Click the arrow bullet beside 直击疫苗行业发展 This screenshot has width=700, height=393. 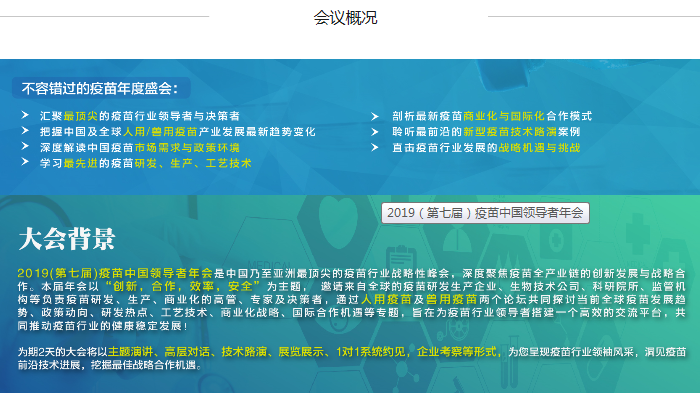375,148
